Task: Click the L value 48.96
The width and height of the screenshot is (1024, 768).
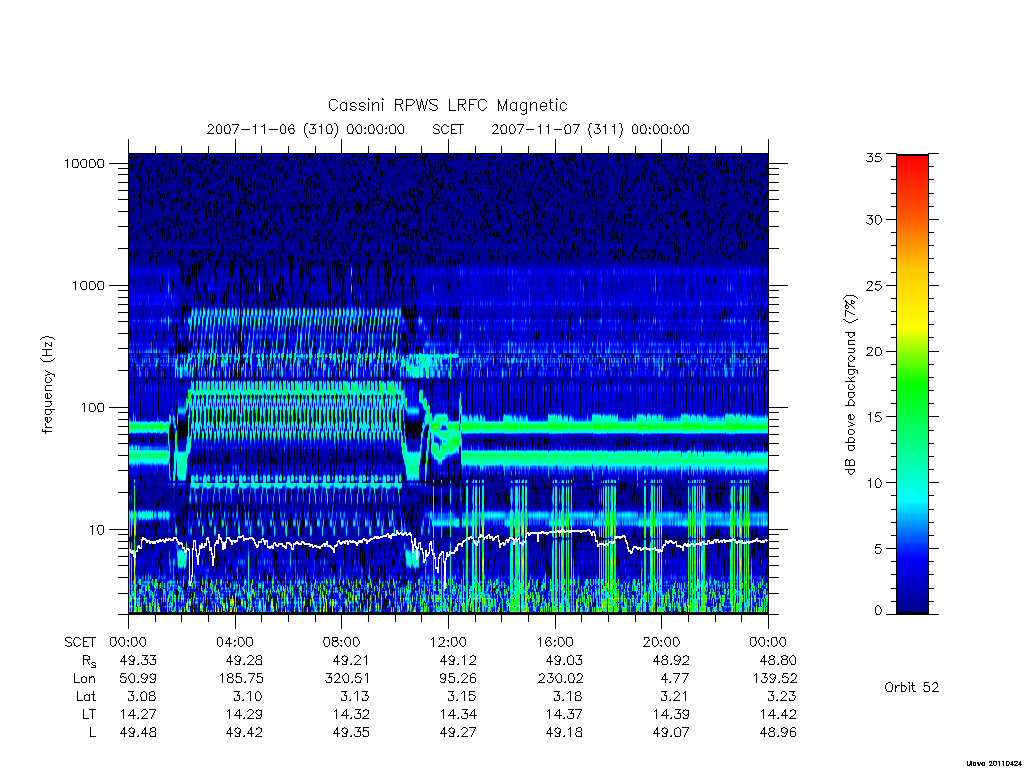Action: tap(778, 733)
